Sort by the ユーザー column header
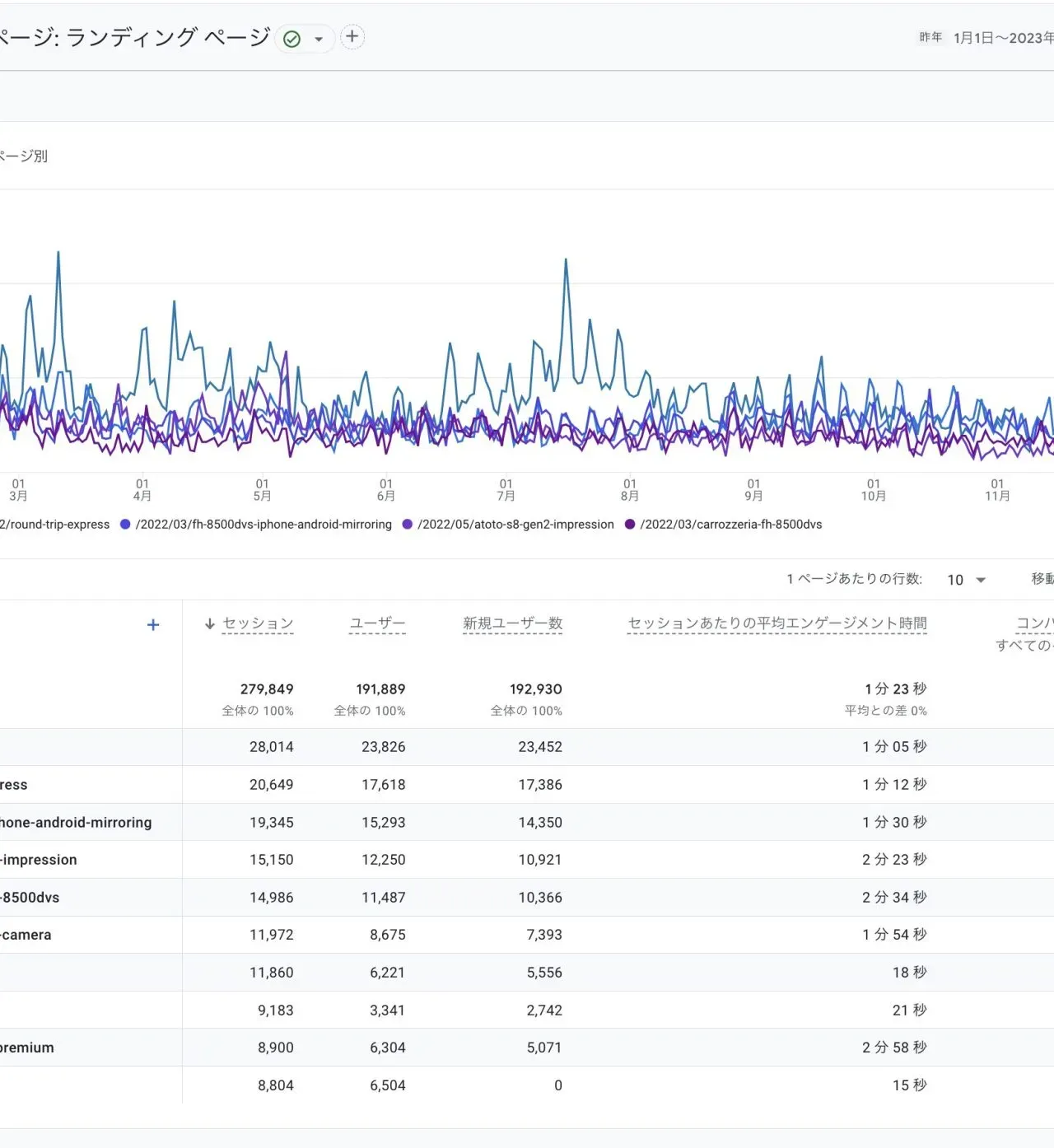Screen dimensions: 1054x1148 (x=378, y=623)
